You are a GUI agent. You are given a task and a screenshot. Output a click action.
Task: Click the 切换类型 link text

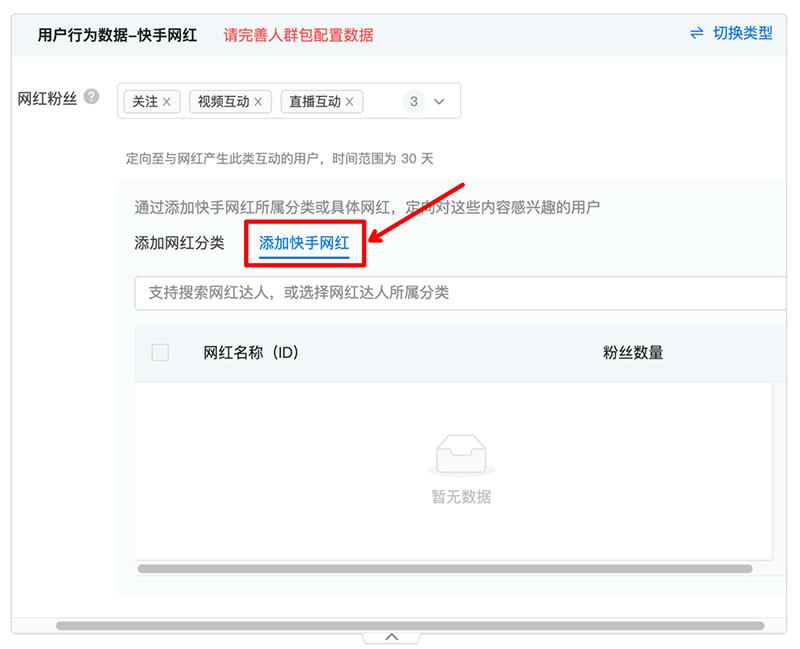click(x=742, y=33)
